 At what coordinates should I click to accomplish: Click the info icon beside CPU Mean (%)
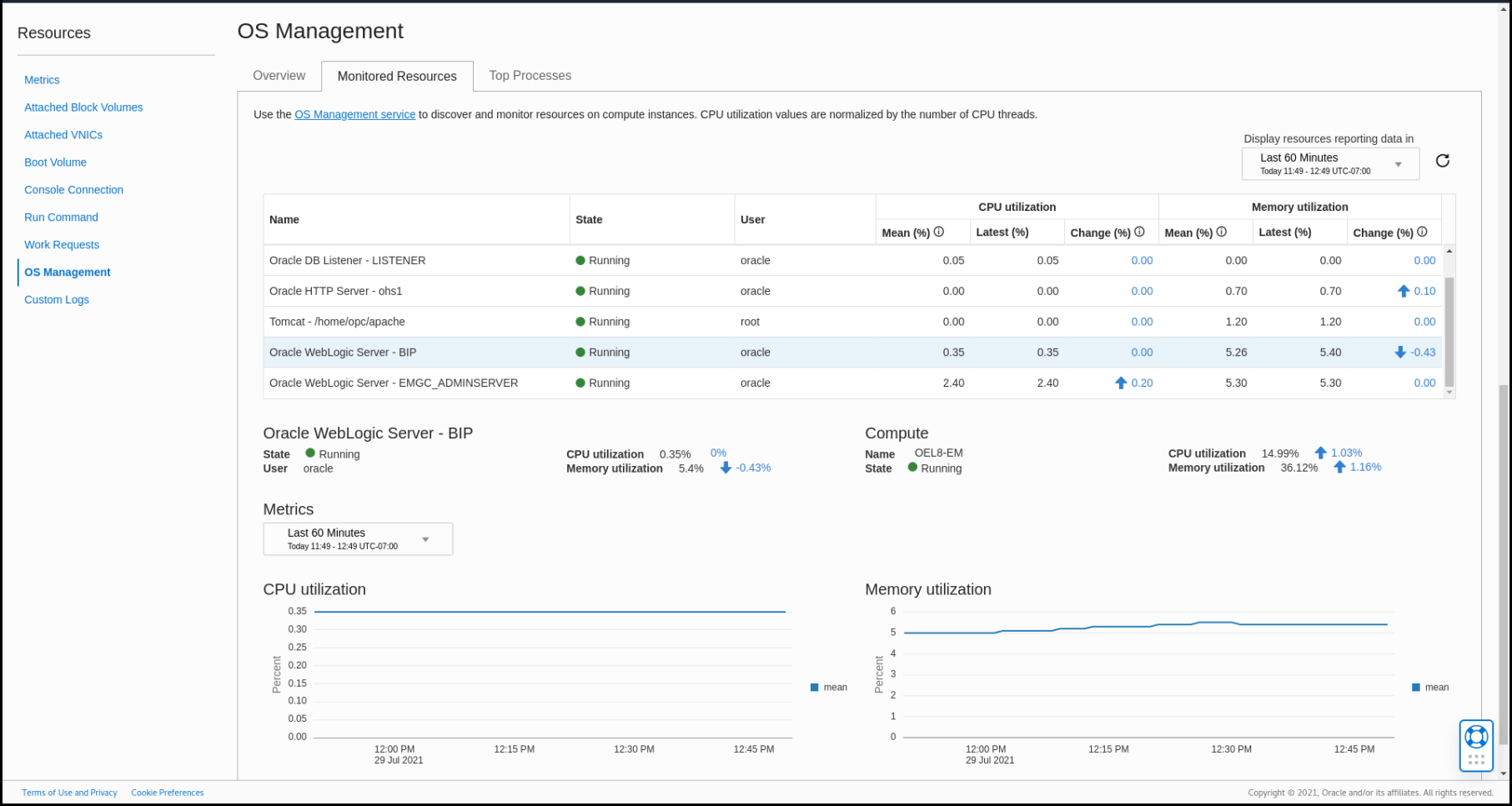click(939, 232)
